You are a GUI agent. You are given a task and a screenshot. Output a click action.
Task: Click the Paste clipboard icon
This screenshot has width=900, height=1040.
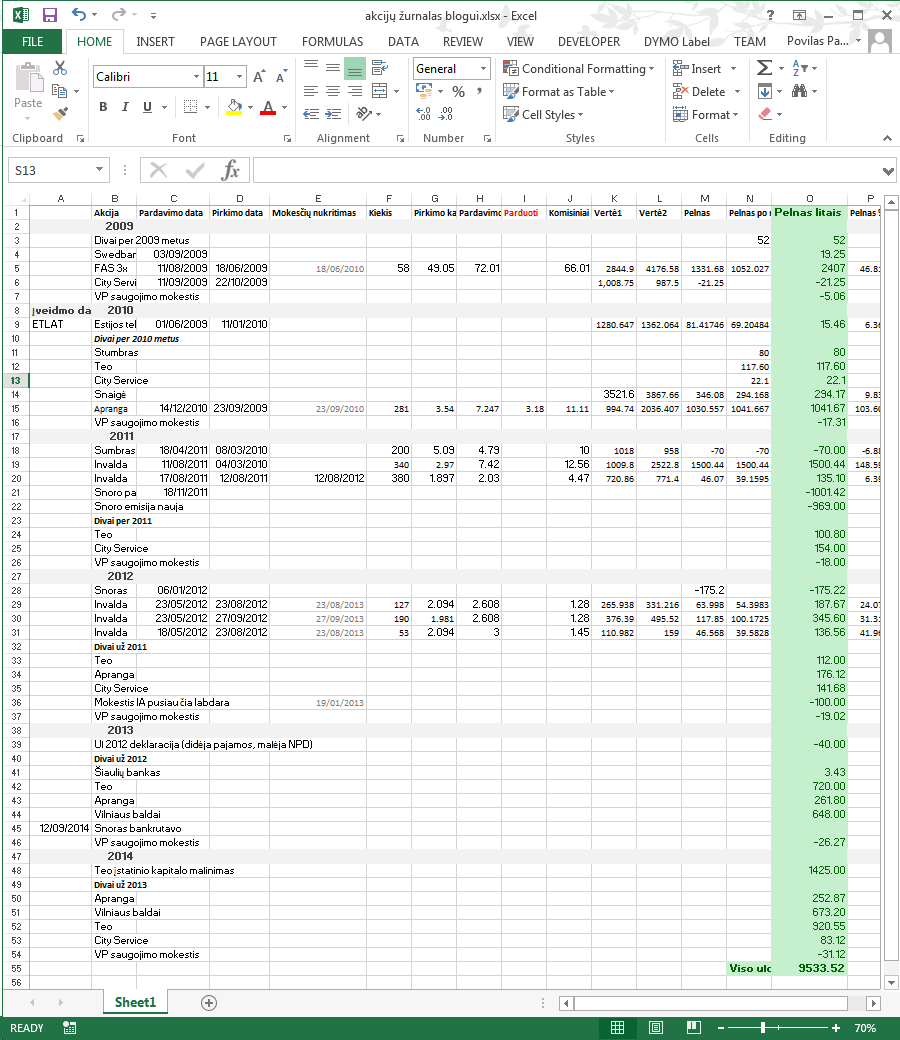coord(28,78)
